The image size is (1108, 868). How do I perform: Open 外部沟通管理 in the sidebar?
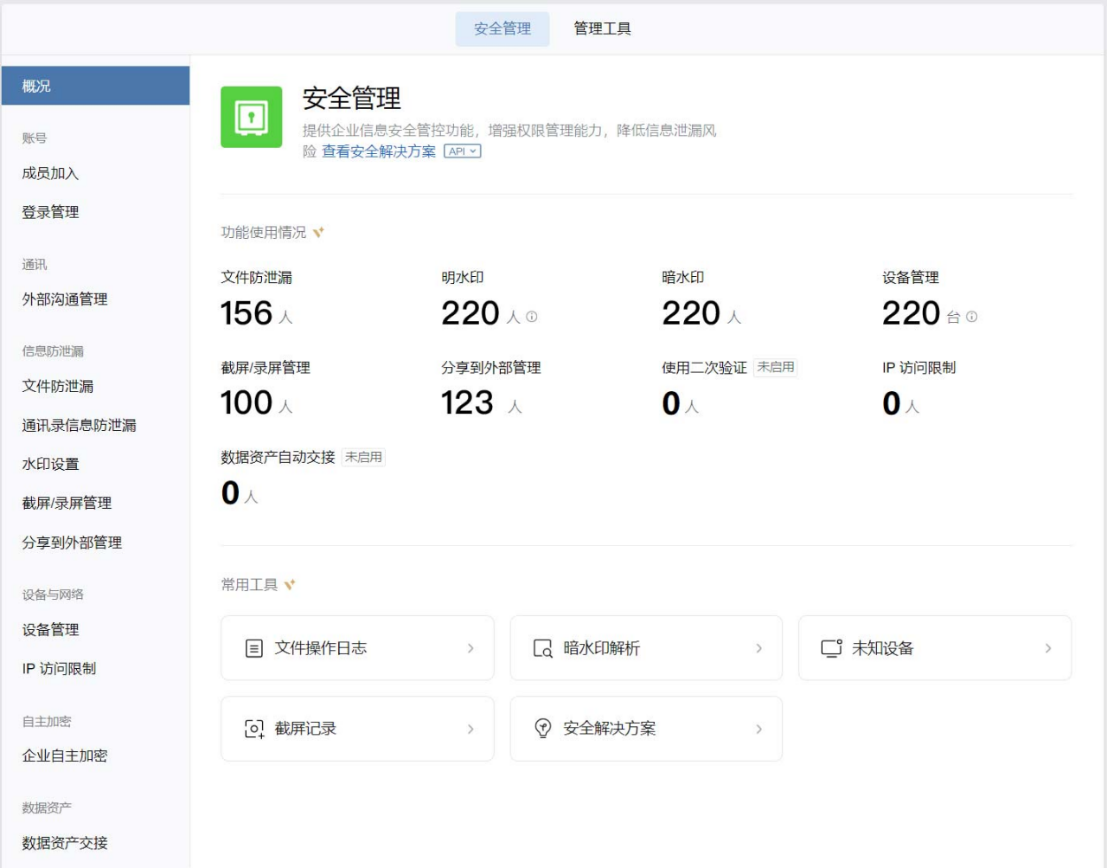[64, 299]
